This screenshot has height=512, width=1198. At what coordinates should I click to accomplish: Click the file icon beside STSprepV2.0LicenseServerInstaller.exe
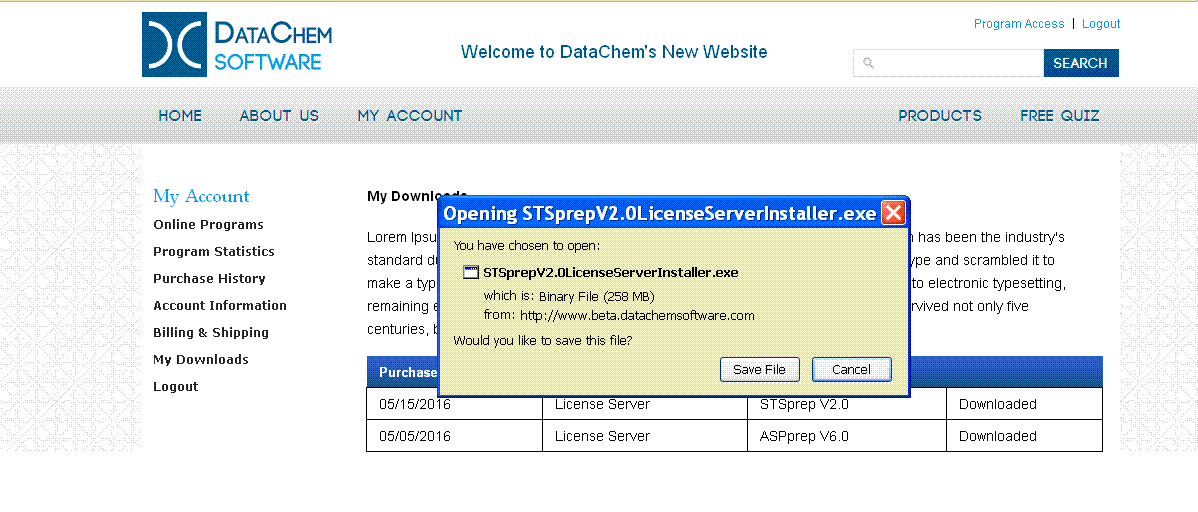[x=471, y=273]
